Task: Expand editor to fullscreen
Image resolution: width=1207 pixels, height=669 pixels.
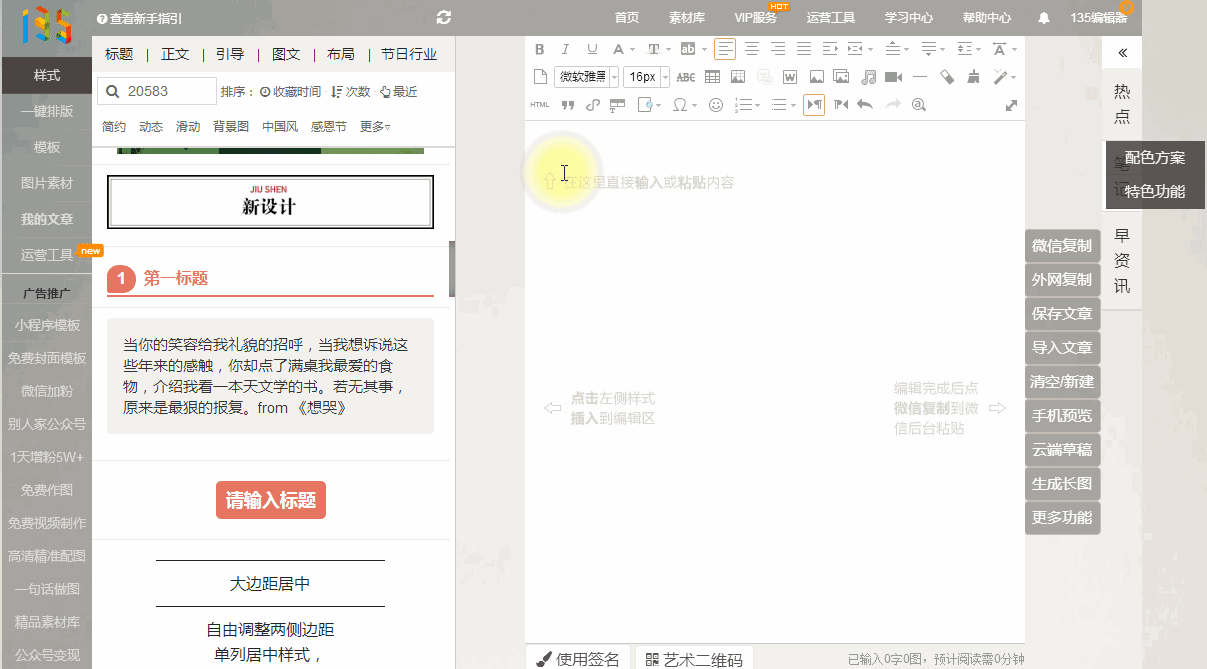Action: [x=1011, y=105]
